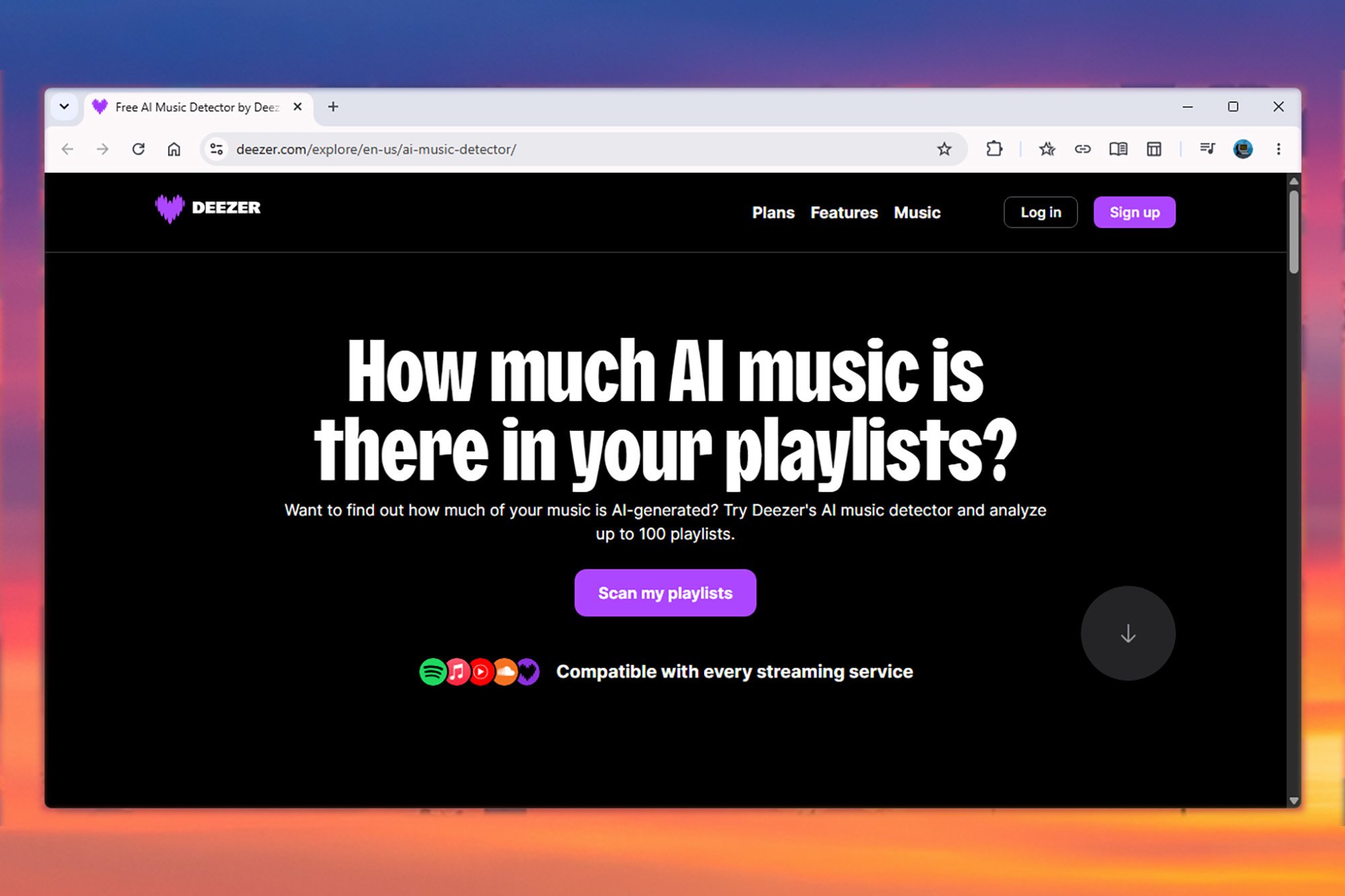Click the page scrollbar thumb
This screenshot has height=896, width=1345.
pyautogui.click(x=1294, y=232)
